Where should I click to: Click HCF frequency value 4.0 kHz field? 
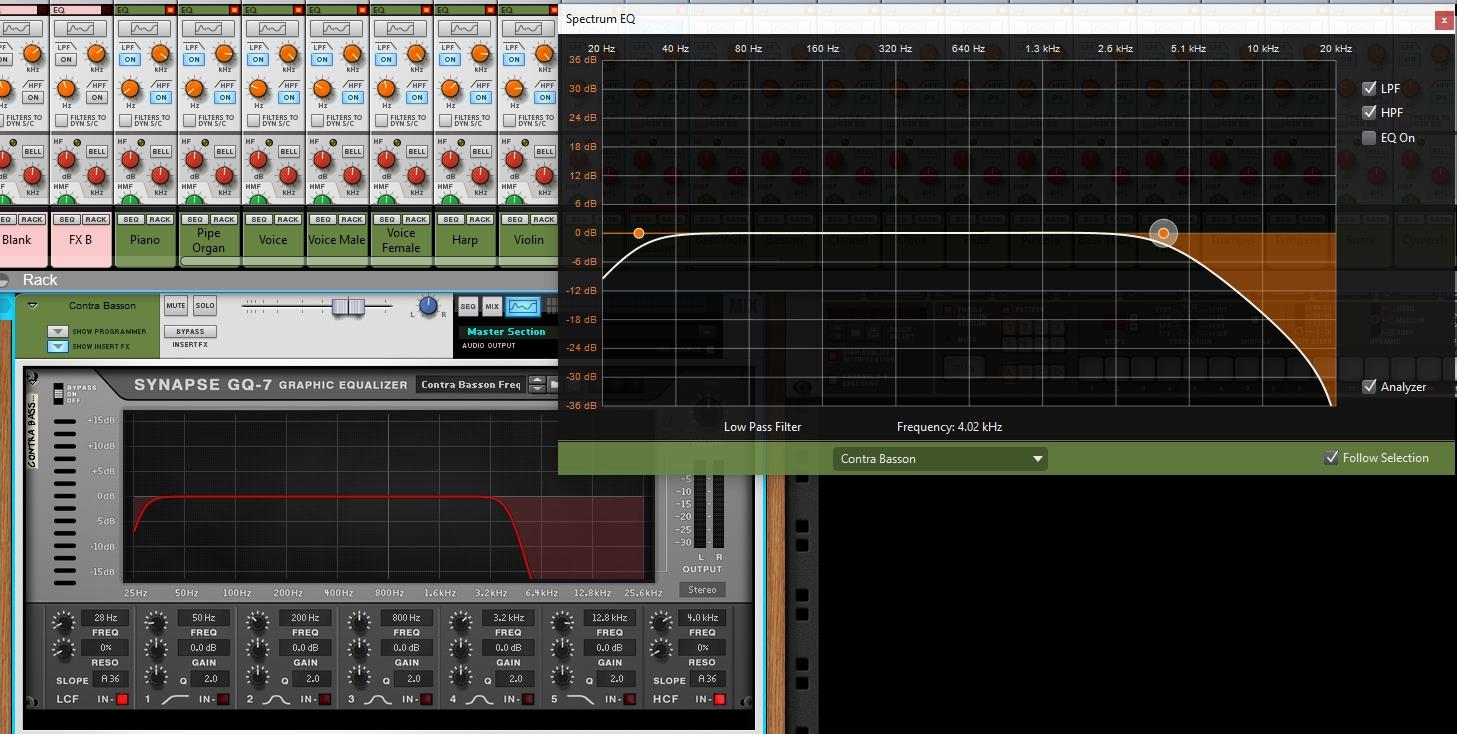point(703,618)
